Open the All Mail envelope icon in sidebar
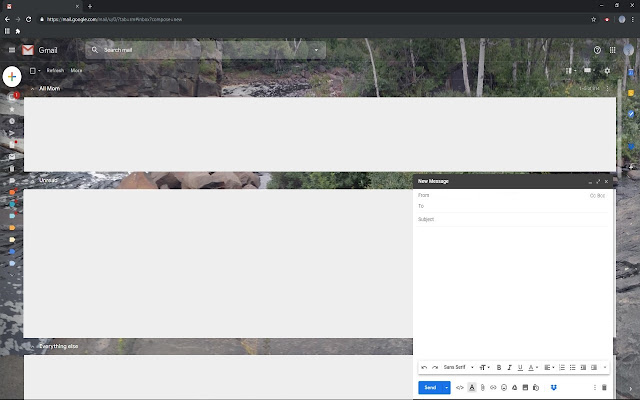Screen dimensions: 640x400 point(12,157)
